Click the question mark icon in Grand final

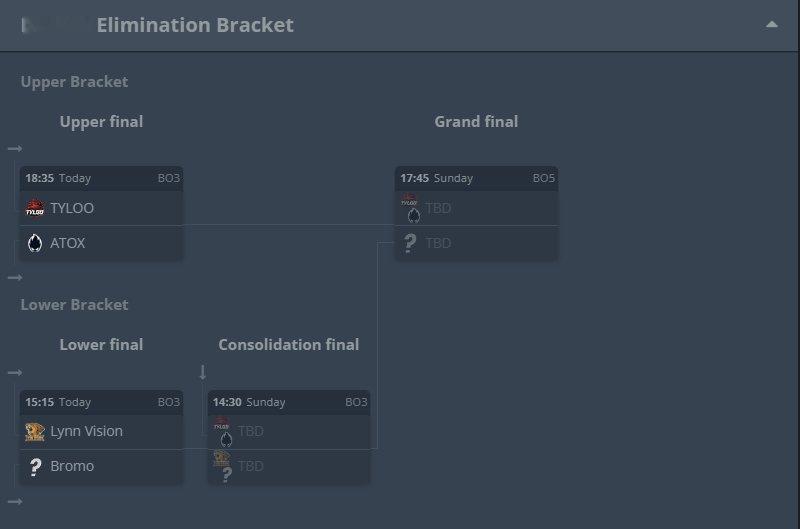(x=410, y=243)
